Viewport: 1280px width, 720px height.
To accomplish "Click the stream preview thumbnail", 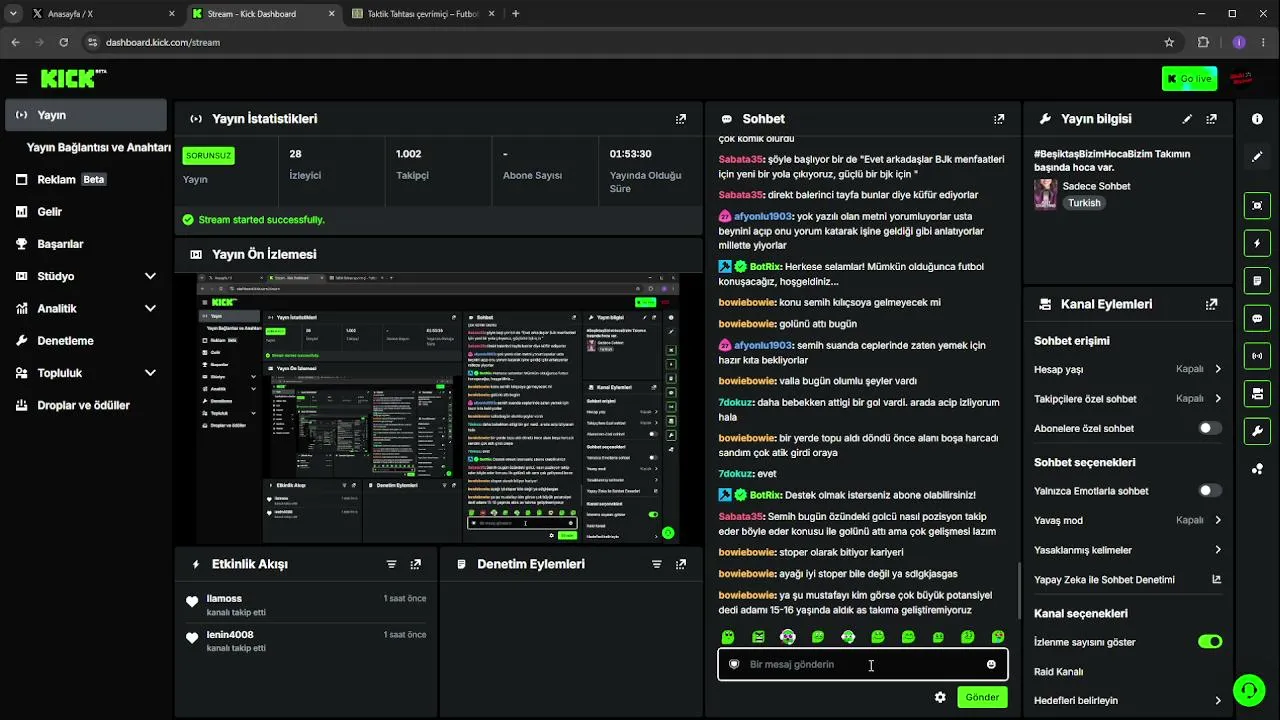I will [438, 408].
